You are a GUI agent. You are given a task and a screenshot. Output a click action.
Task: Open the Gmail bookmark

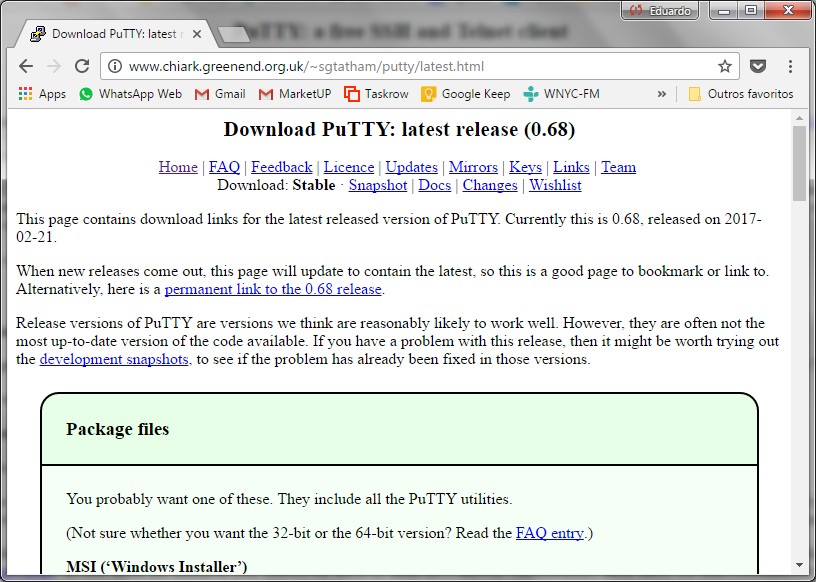tap(220, 94)
